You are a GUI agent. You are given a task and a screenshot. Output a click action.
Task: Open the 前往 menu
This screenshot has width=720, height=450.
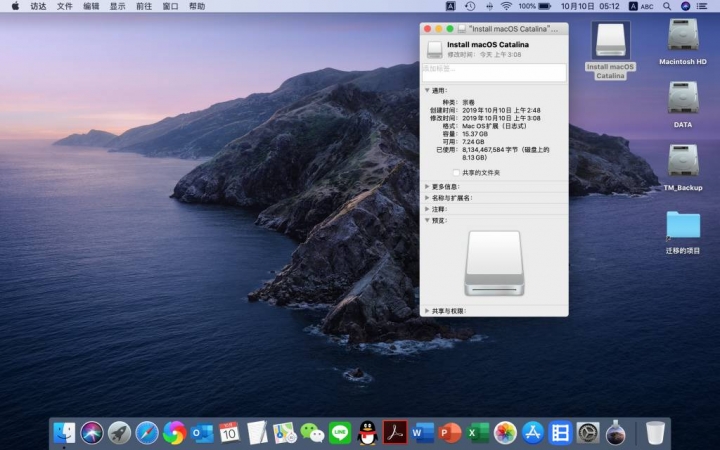click(144, 6)
